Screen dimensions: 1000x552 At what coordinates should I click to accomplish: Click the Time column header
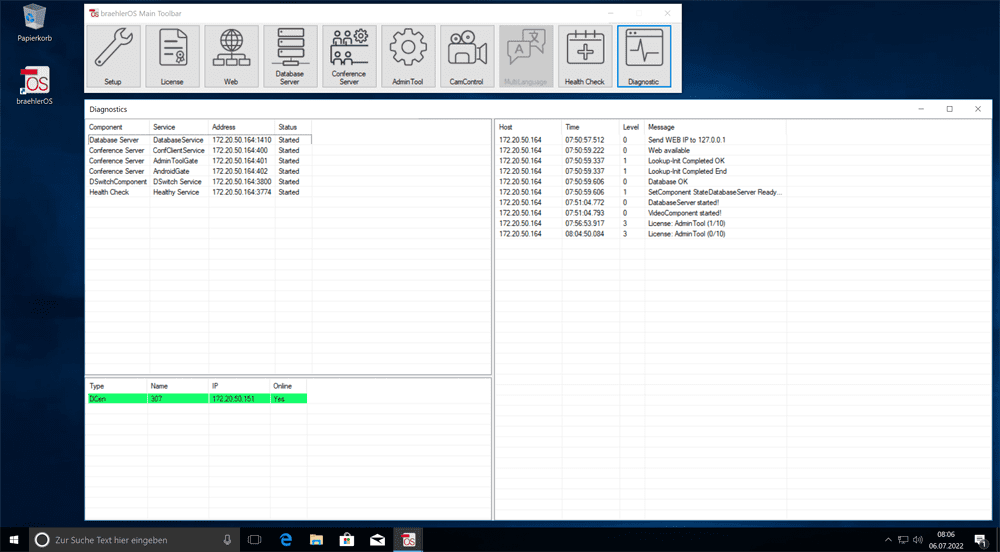(590, 127)
